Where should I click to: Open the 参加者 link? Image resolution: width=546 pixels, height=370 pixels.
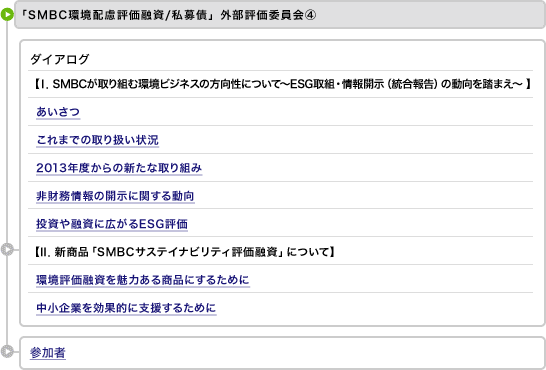coord(48,353)
